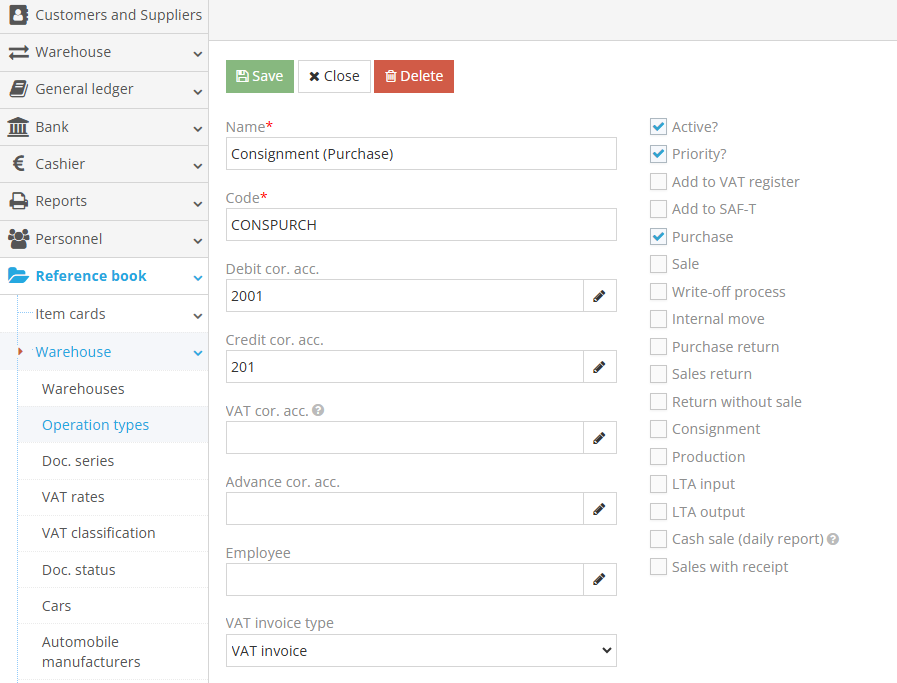Click into the Name text field

[x=421, y=154]
